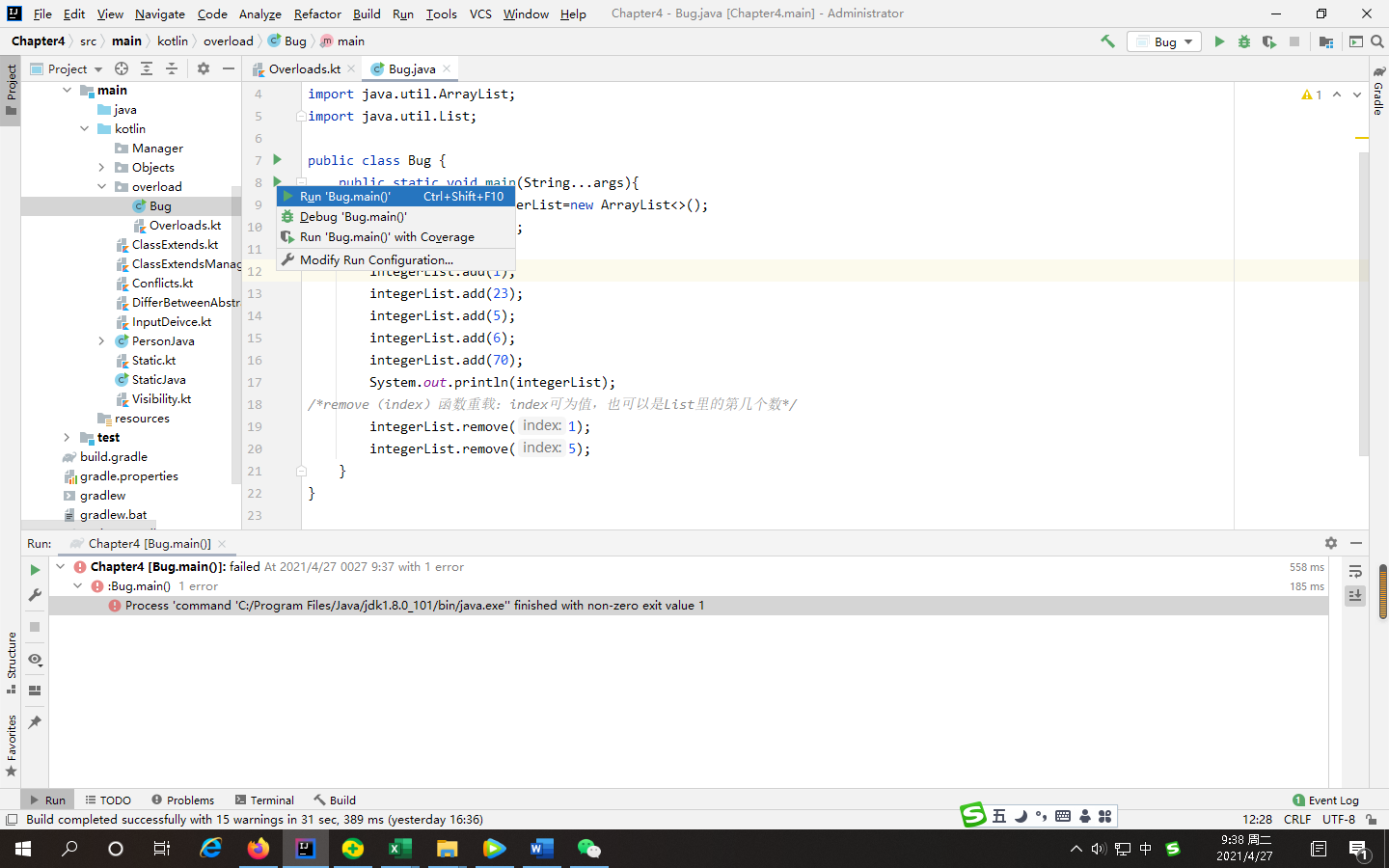Click the green Run triangle in the main toolbar
1389x868 pixels.
tap(1219, 41)
